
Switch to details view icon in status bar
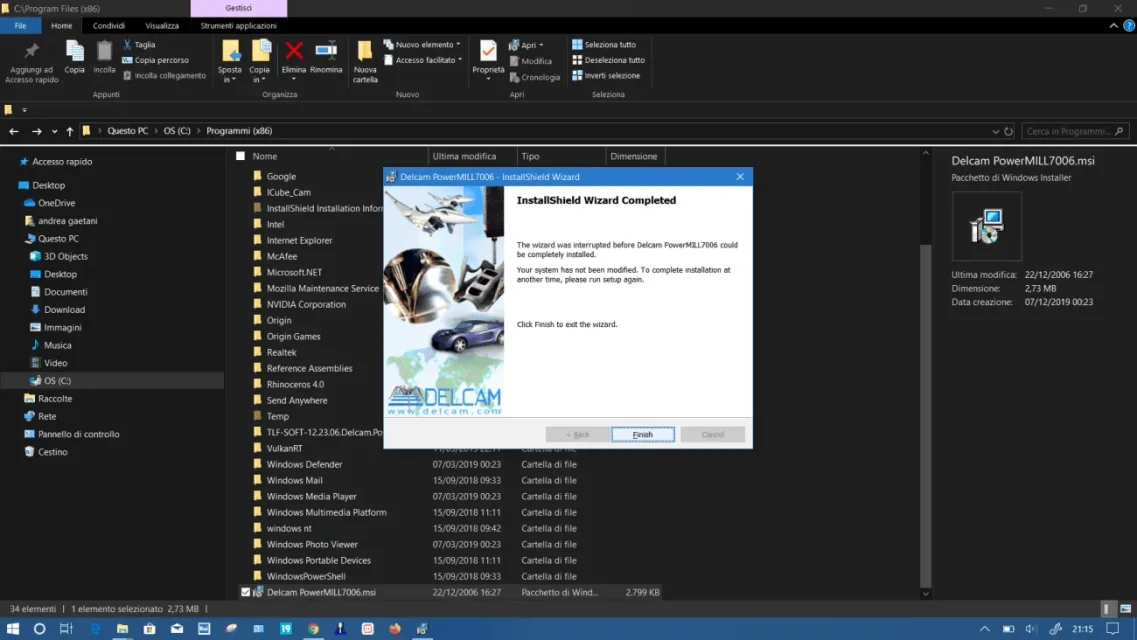tap(1107, 609)
